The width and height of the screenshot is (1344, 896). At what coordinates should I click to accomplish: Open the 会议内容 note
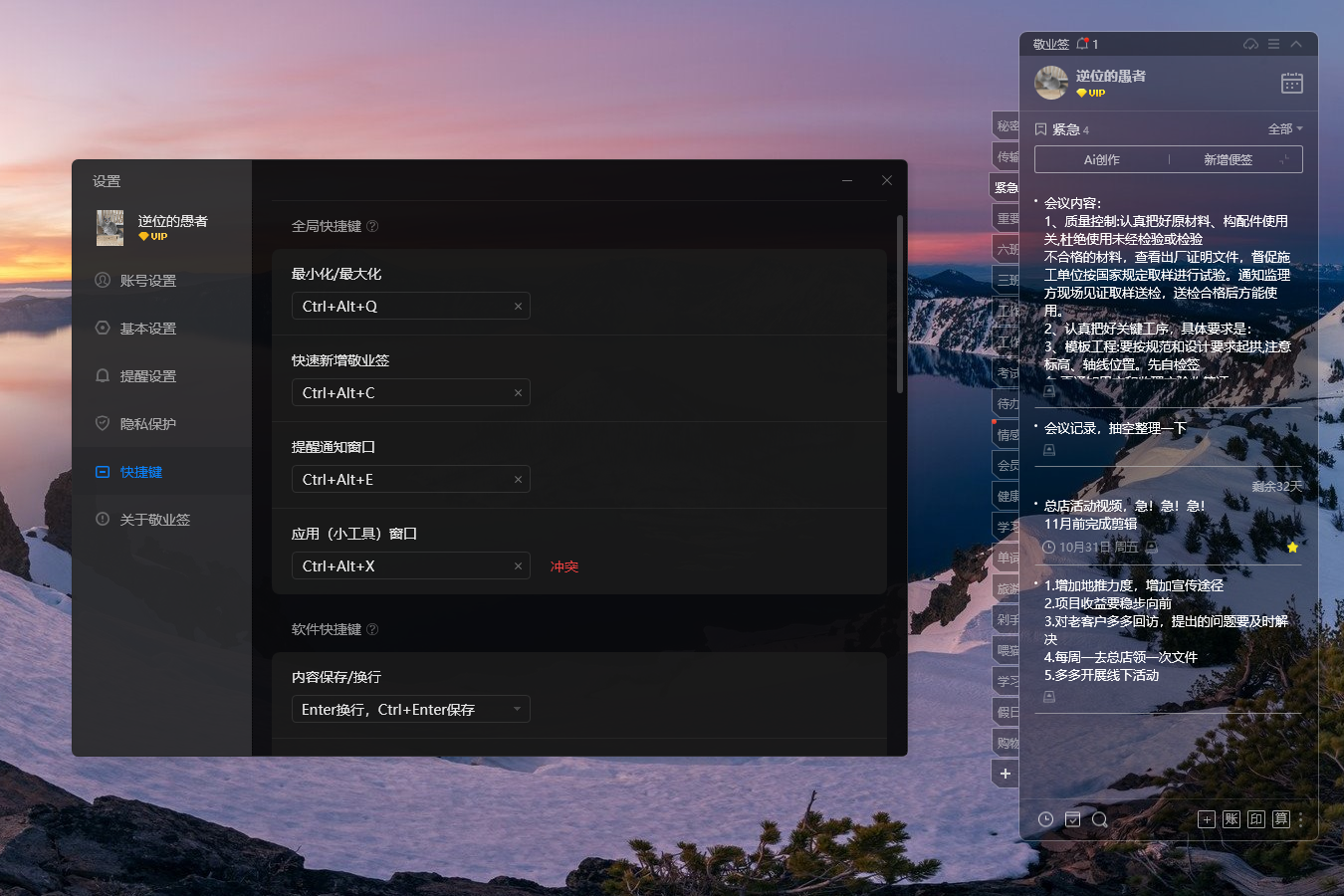coord(1167,289)
